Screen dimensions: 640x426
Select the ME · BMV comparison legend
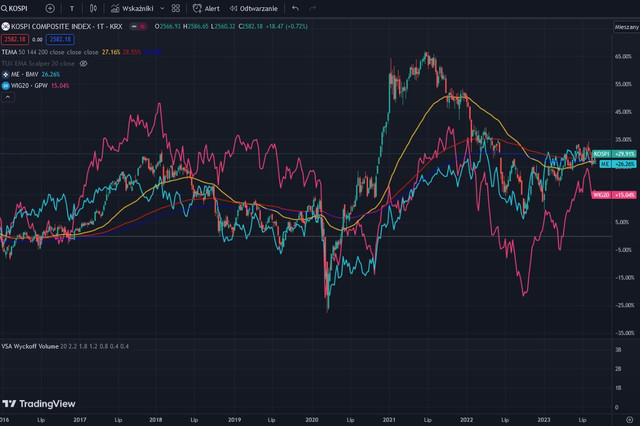(x=24, y=74)
